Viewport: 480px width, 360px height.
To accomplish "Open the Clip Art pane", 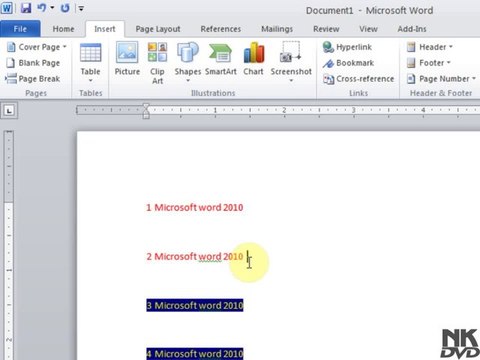I will click(157, 63).
